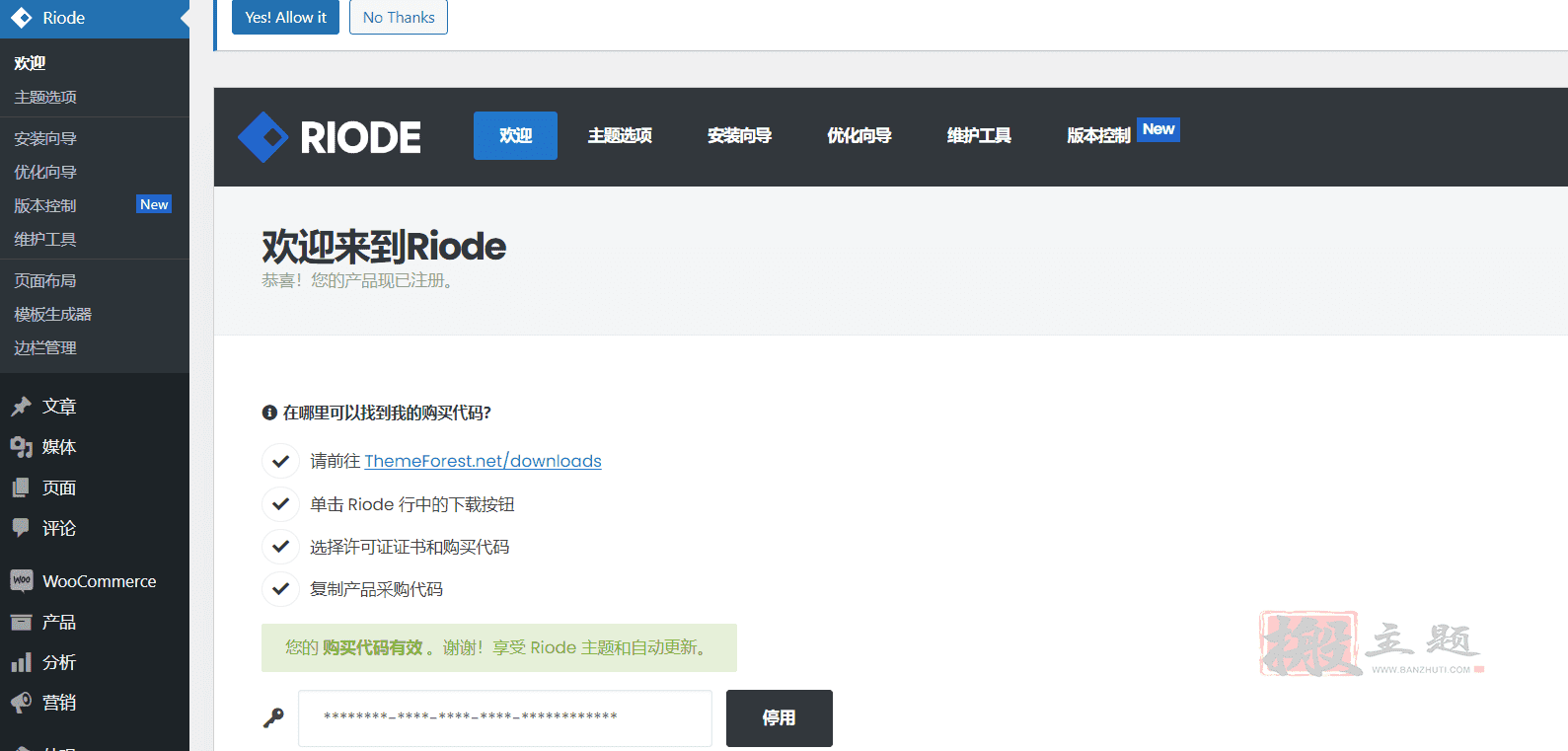Click checkmark icon beside 选择许可证证书和购买代码
The image size is (1568, 751).
(280, 547)
